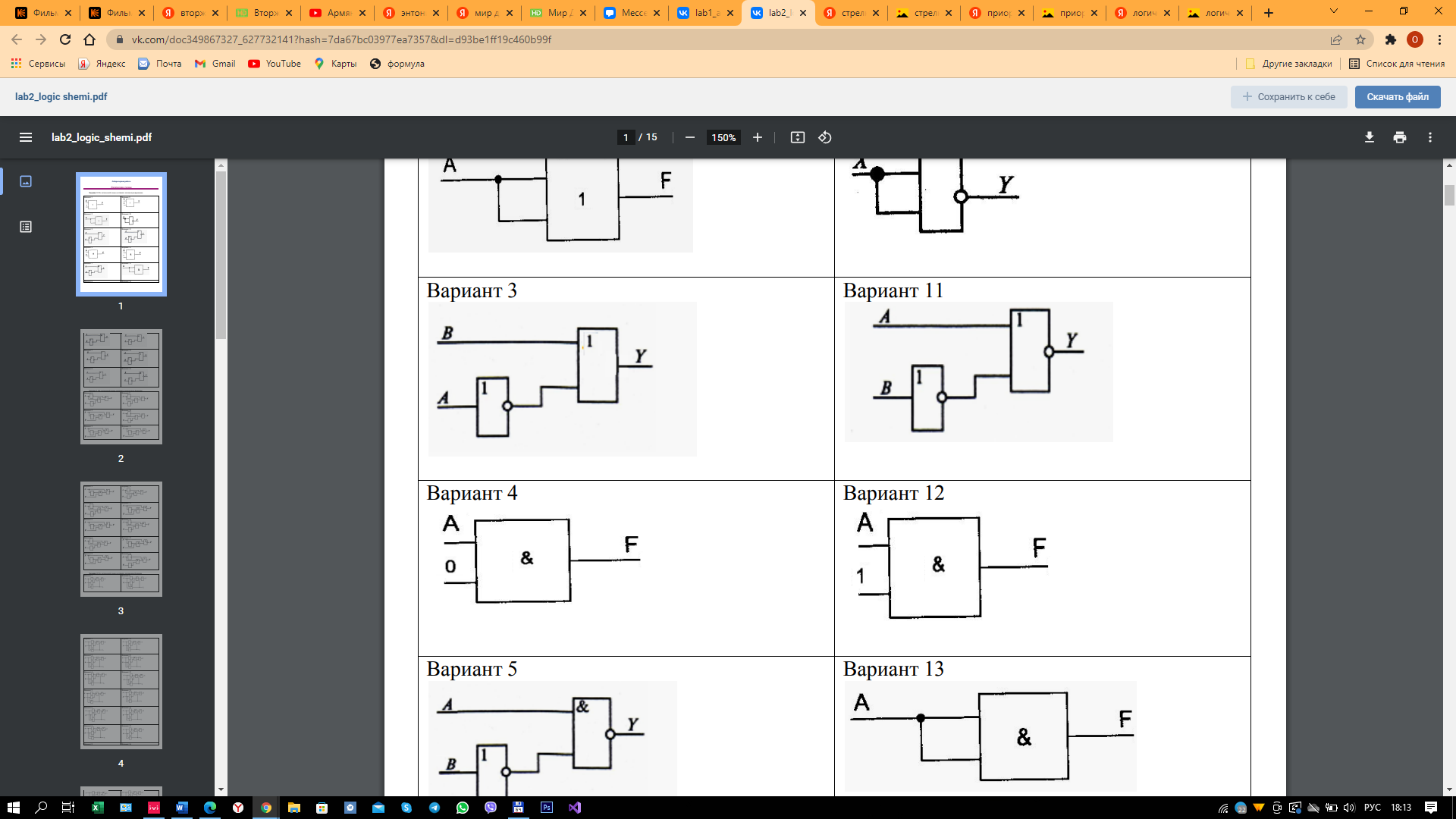Open the PDF viewer sidebar menu icon

pyautogui.click(x=26, y=137)
